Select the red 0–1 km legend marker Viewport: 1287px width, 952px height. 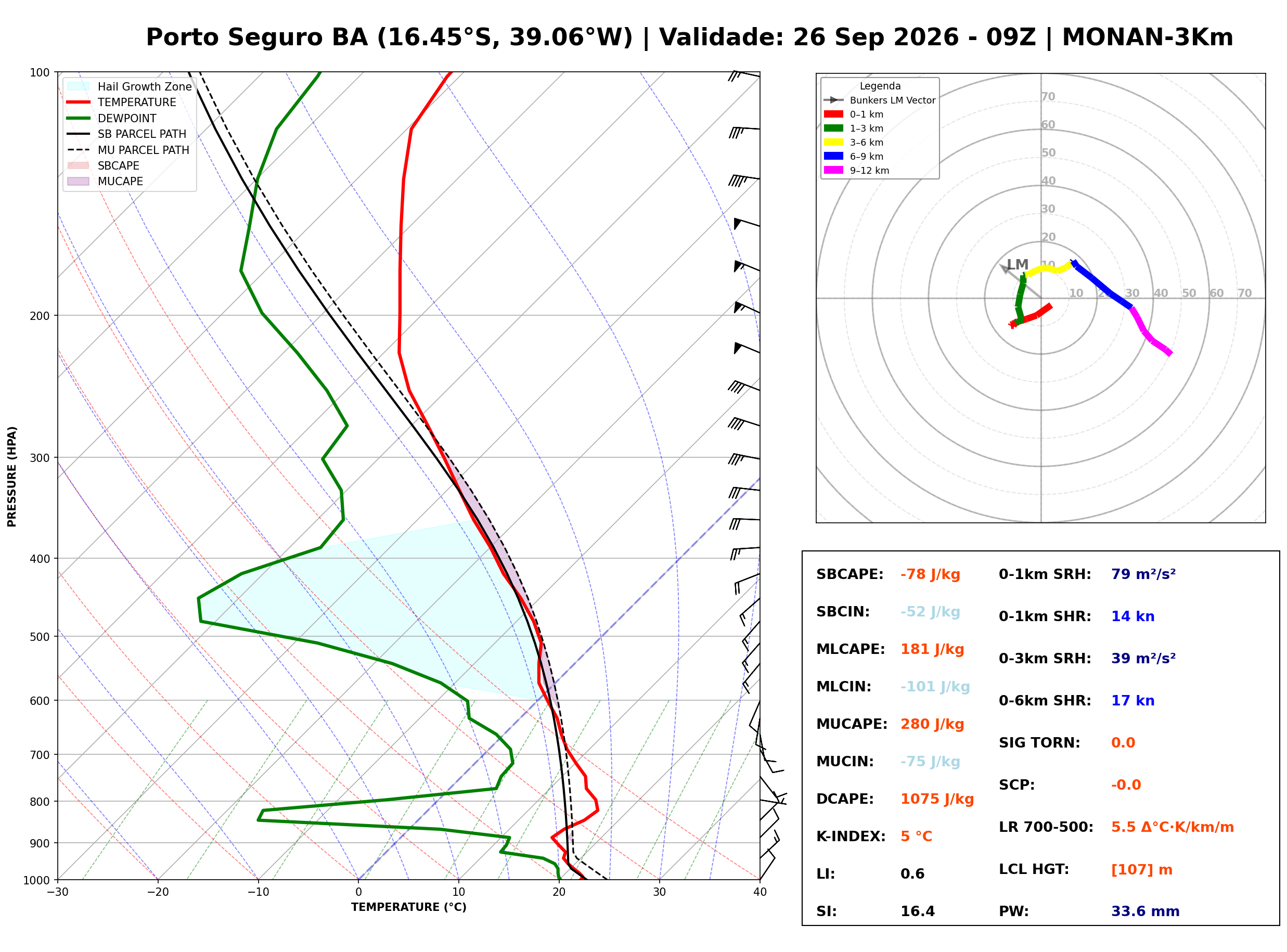(x=833, y=114)
